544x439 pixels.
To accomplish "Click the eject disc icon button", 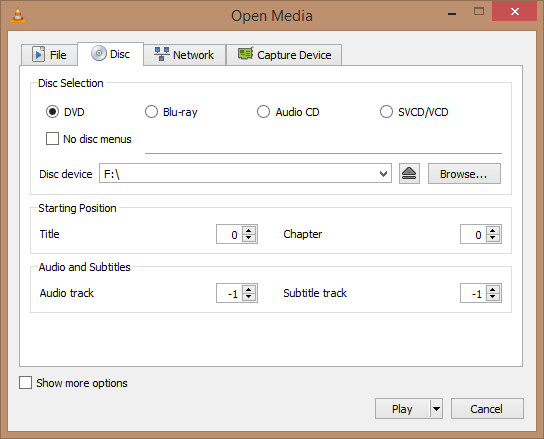I will [409, 174].
